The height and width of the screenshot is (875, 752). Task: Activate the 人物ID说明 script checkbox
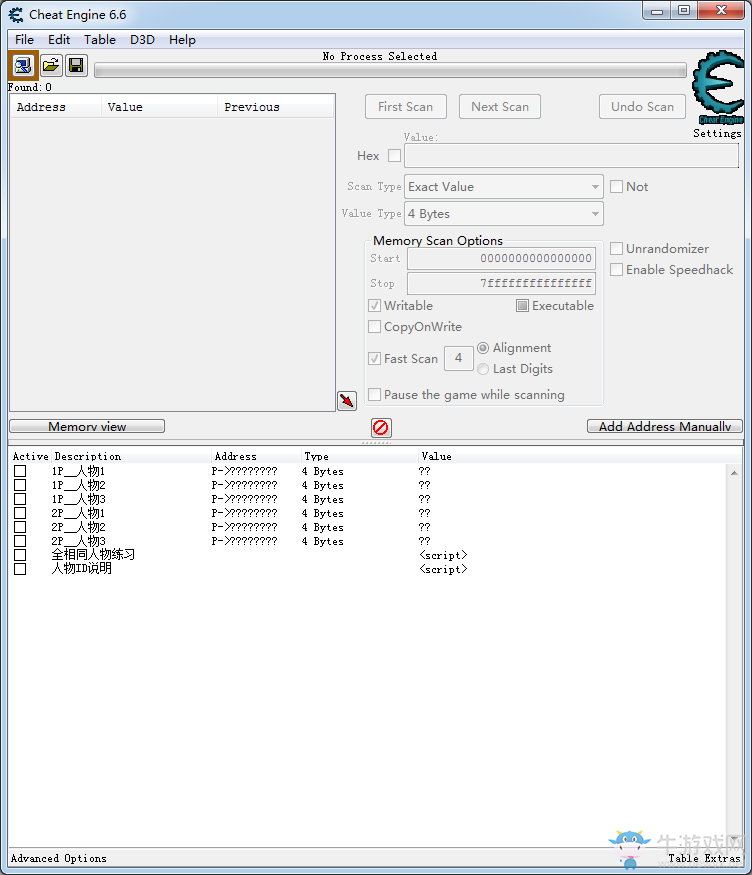(20, 569)
